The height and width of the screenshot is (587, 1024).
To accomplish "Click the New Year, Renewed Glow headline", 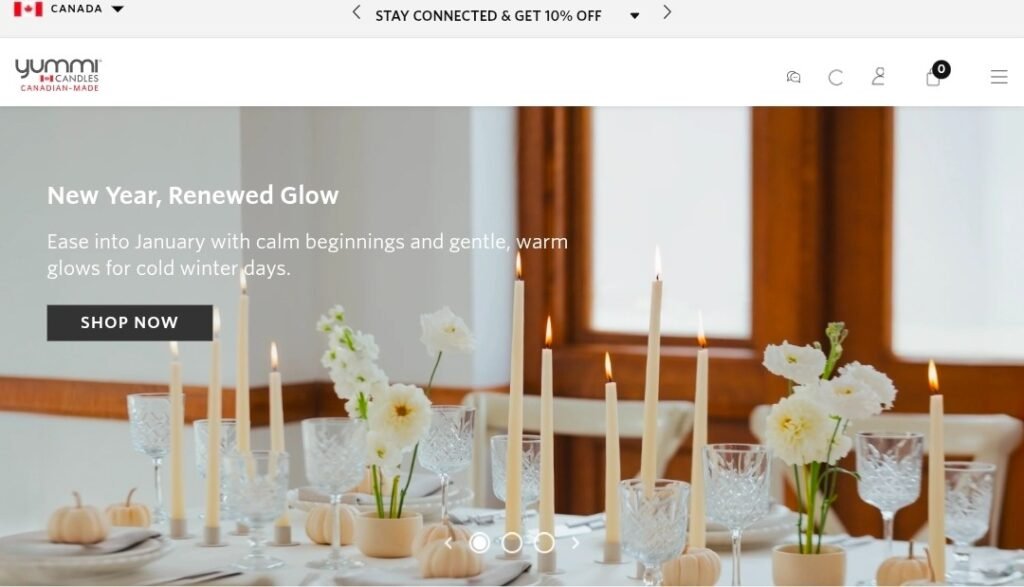I will pos(193,195).
